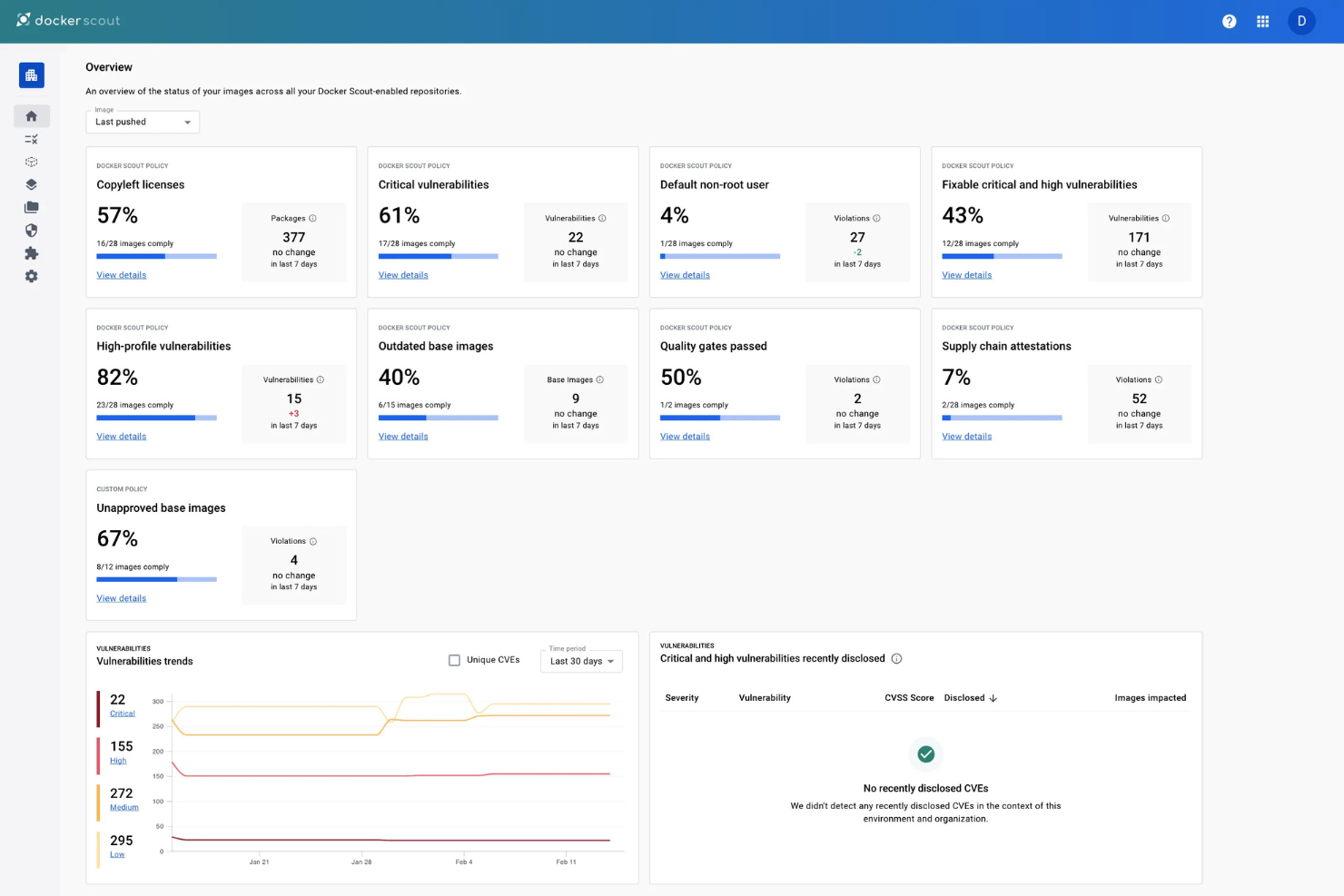The image size is (1344, 896).
Task: Open Integrations via the puzzle icon
Action: tap(32, 253)
